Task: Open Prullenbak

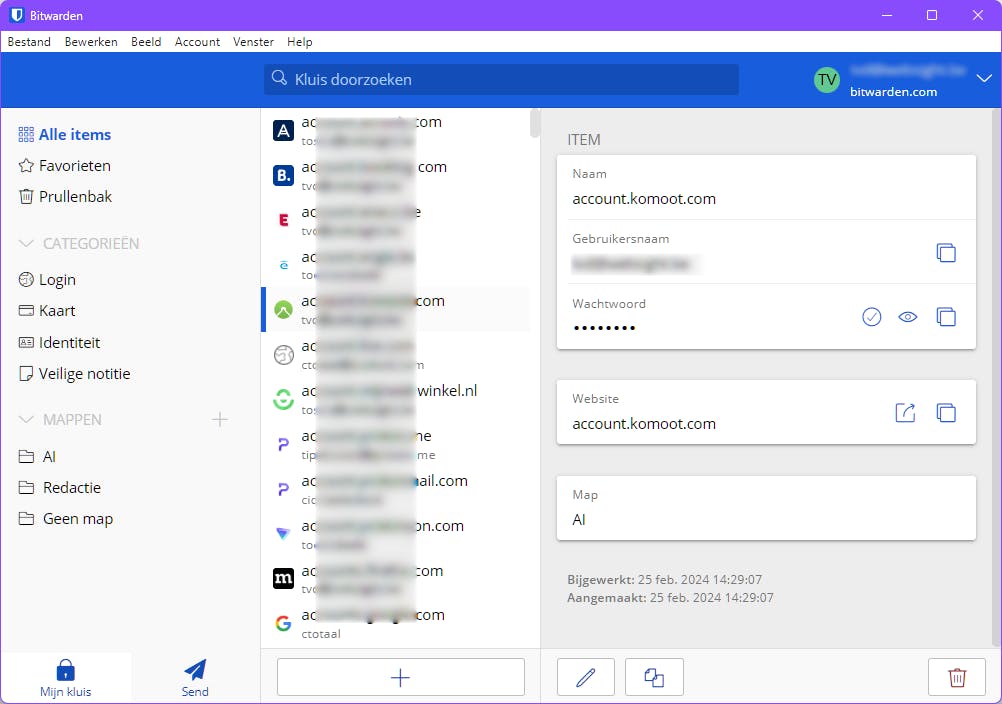Action: point(65,197)
